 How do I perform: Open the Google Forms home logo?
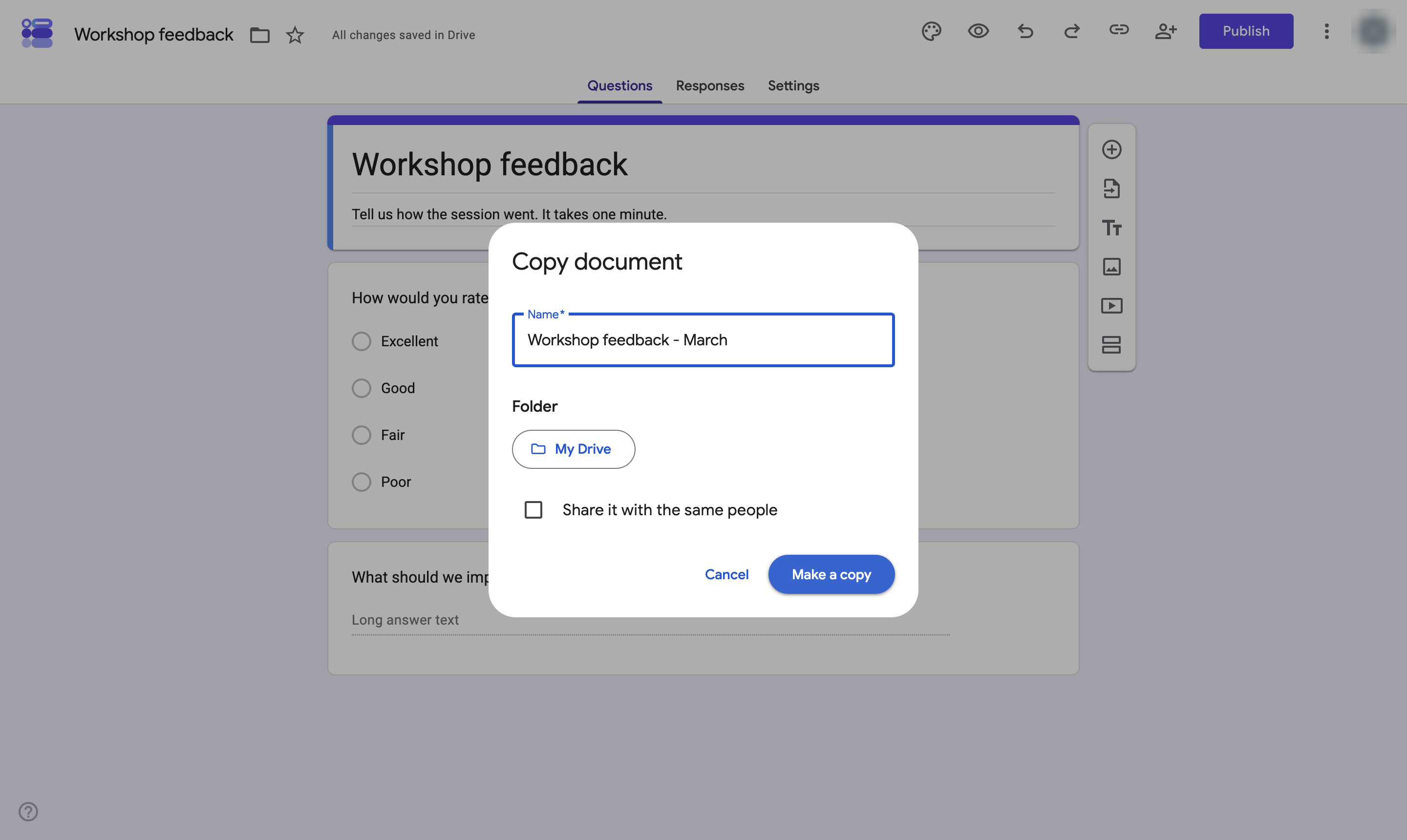click(x=37, y=33)
